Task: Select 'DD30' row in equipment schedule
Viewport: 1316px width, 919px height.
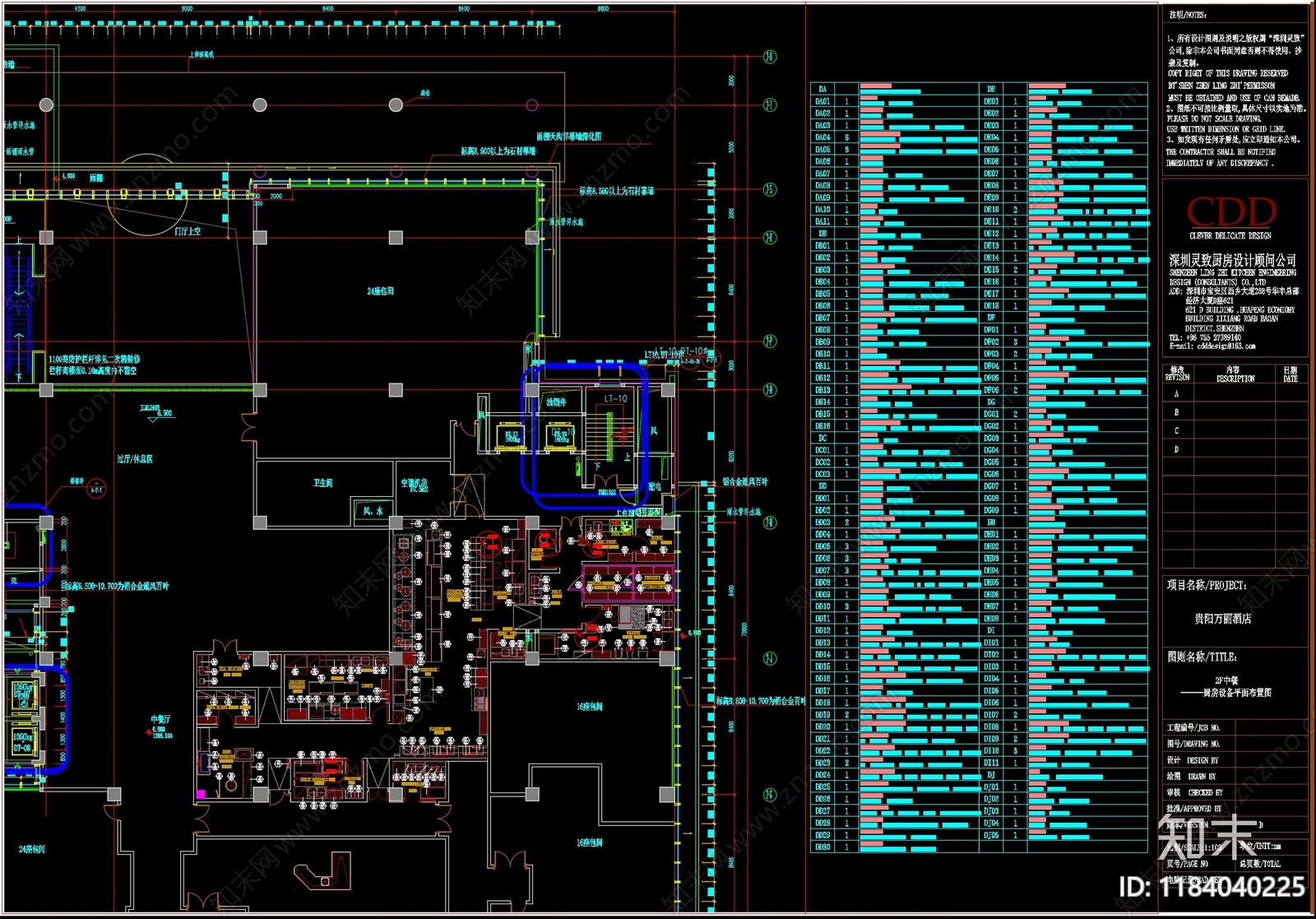Action: 894,847
